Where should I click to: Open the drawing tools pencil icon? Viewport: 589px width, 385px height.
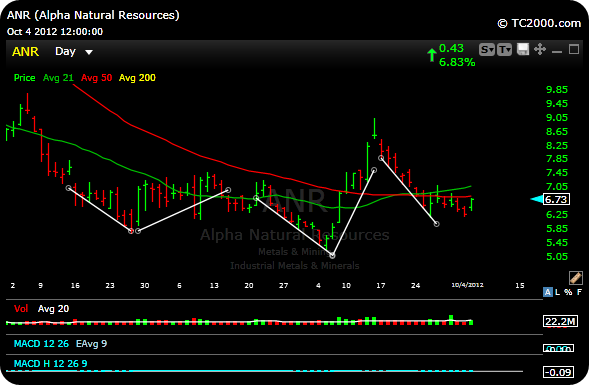575,278
